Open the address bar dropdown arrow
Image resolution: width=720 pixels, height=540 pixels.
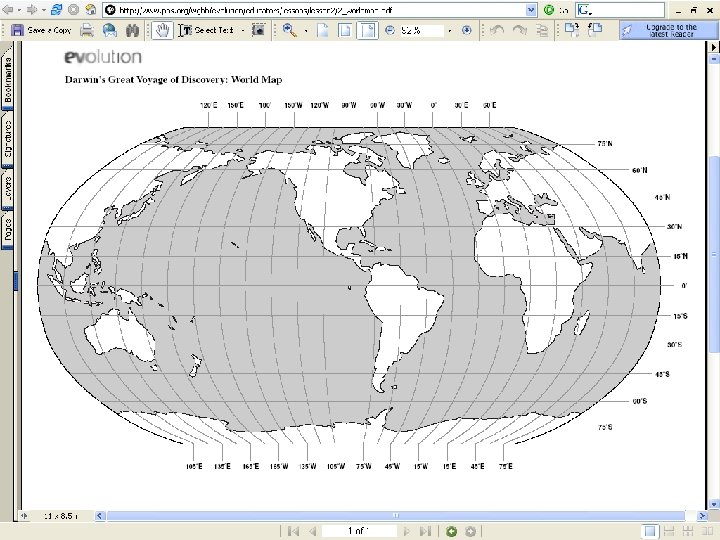[531, 10]
